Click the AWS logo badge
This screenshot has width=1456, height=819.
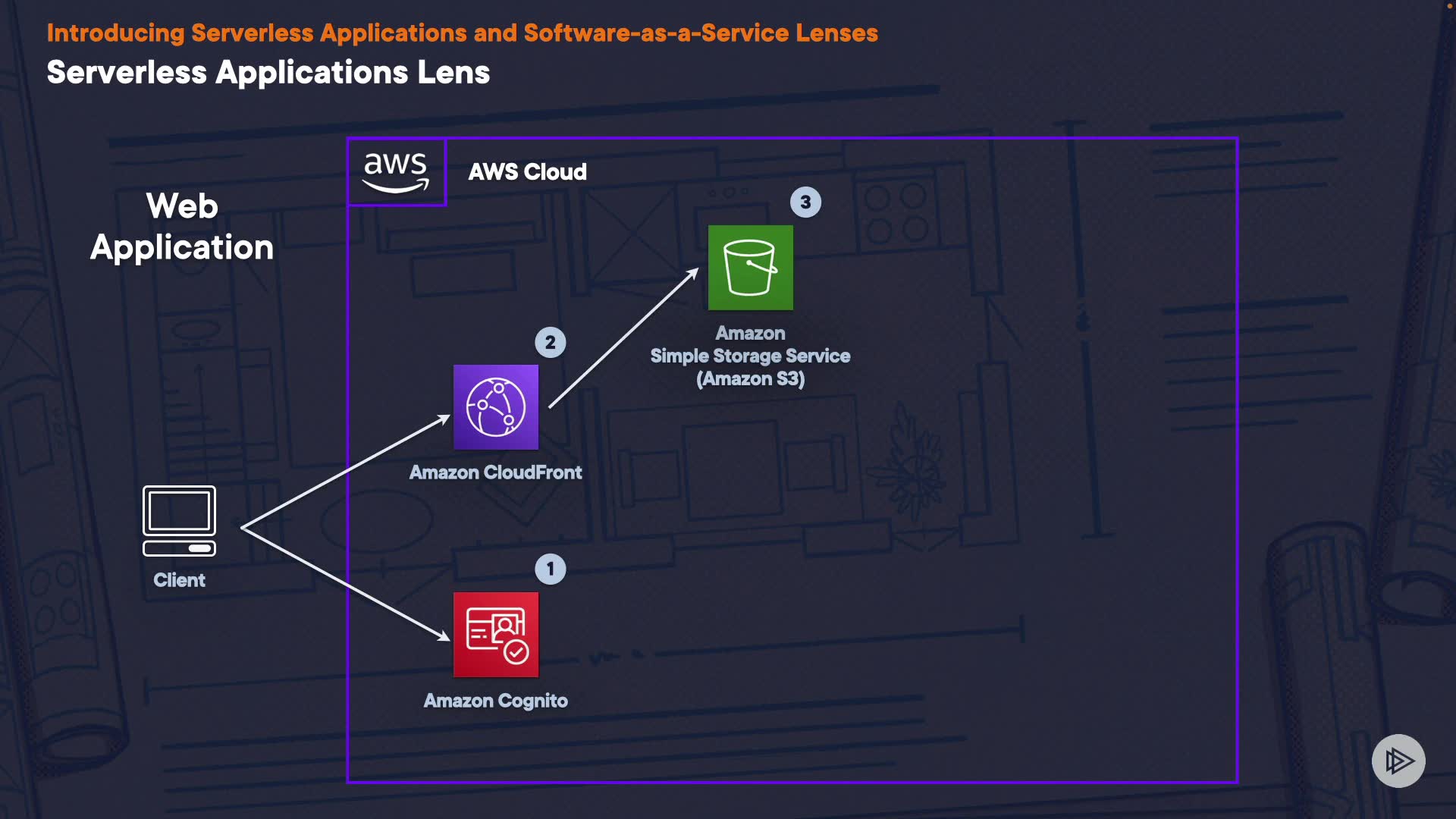pos(396,172)
